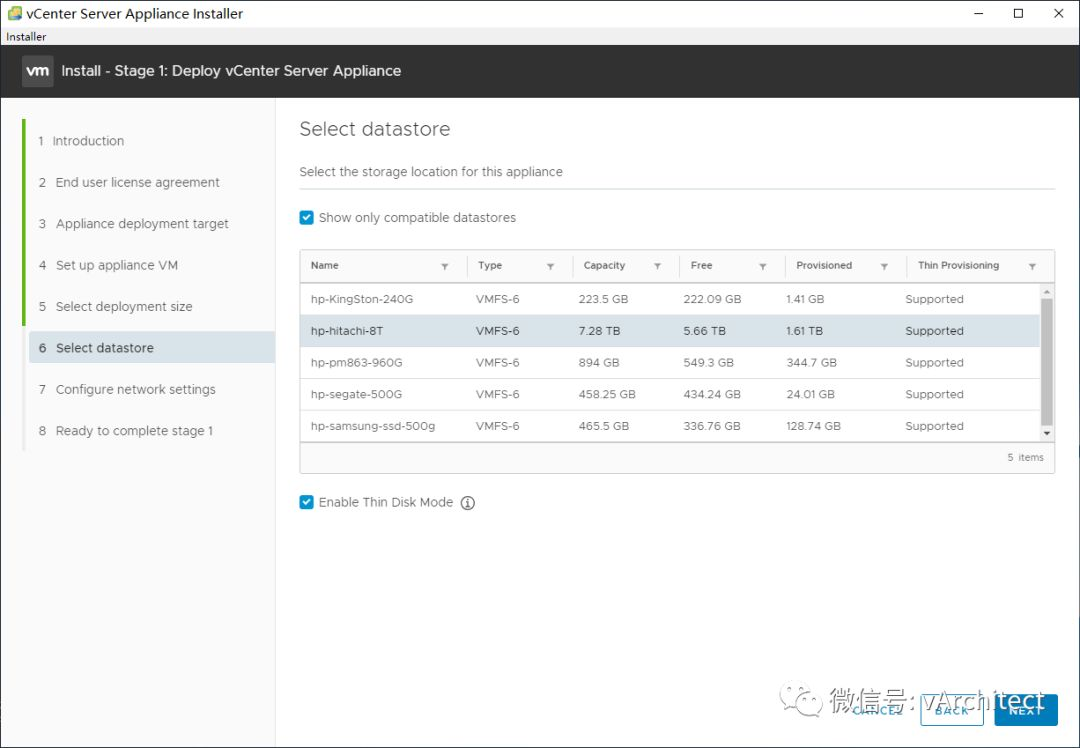
Task: Click the vCenter installer title bar icon
Action: 14,13
